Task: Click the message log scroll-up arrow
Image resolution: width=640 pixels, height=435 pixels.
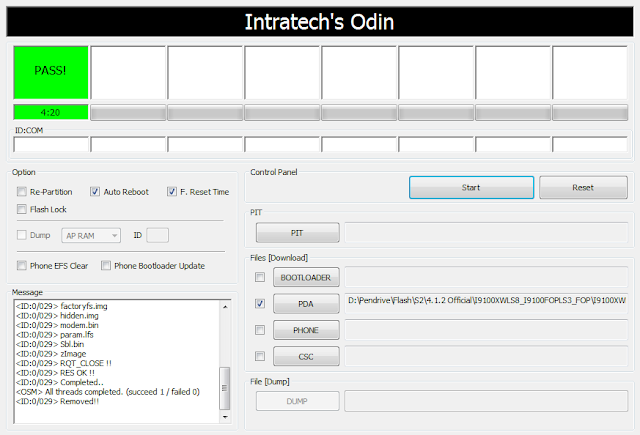Action: tap(225, 306)
